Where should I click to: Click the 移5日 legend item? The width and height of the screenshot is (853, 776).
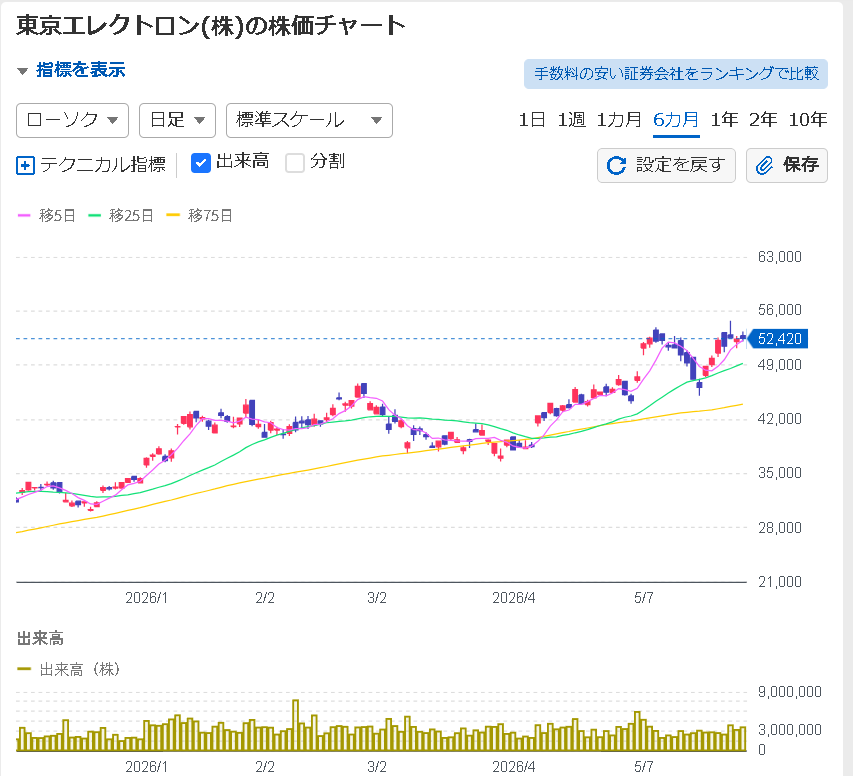point(46,215)
